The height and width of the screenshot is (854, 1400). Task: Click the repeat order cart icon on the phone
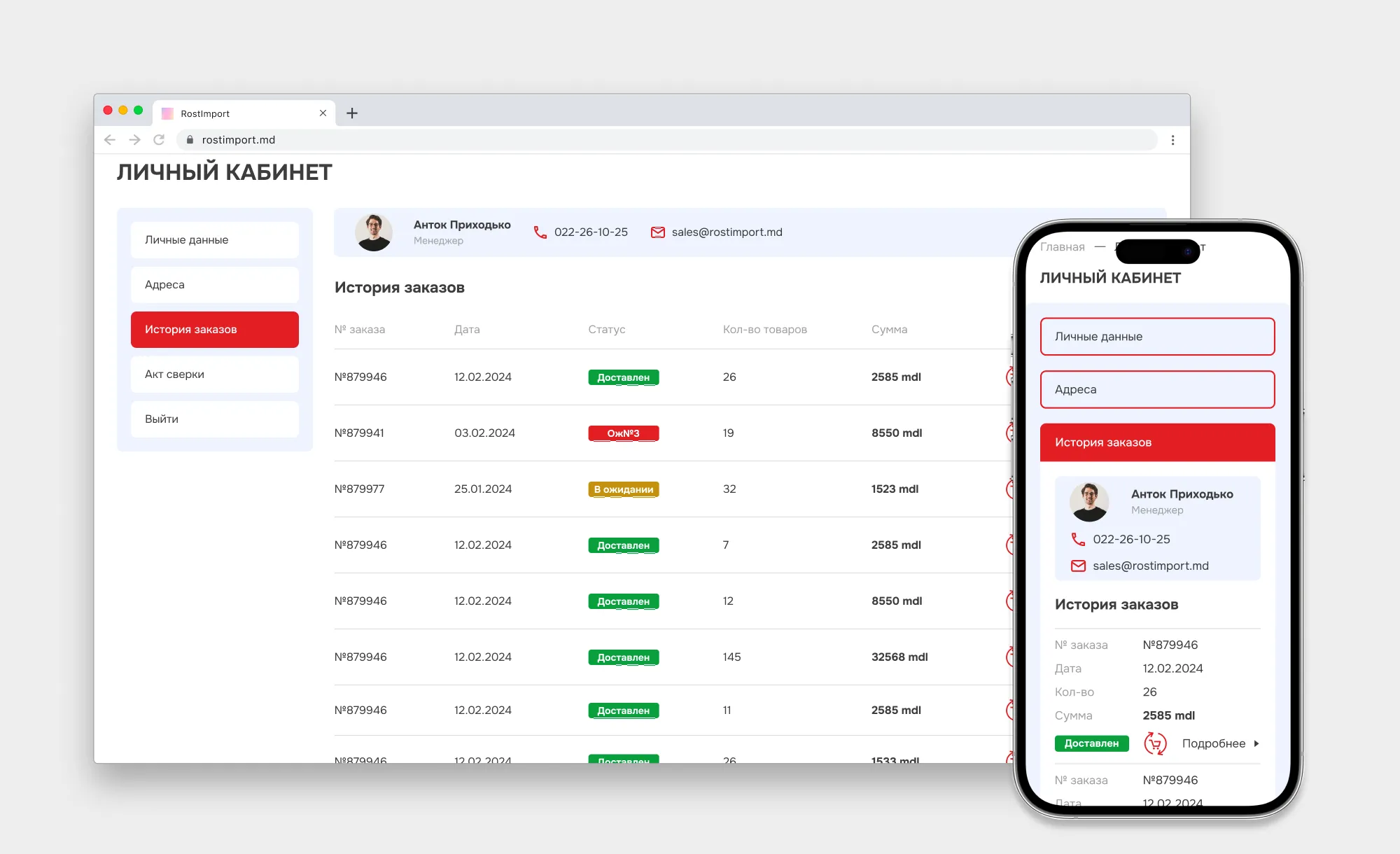(1155, 743)
